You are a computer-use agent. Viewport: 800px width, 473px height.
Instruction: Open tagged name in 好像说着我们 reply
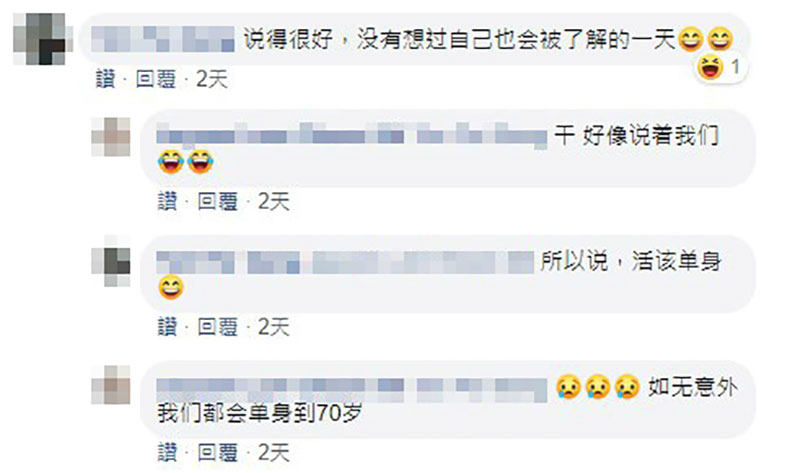tap(352, 136)
